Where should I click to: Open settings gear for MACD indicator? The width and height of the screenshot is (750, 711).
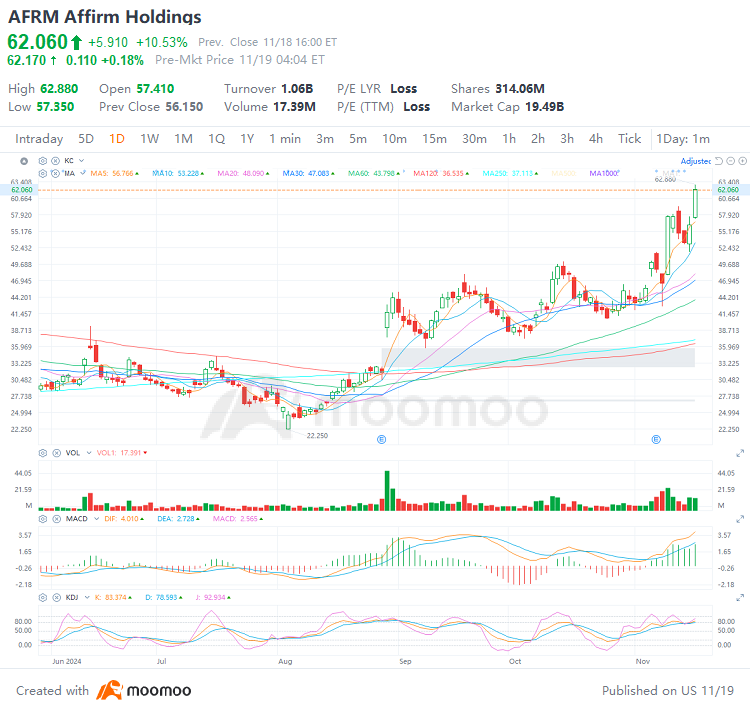tap(43, 519)
